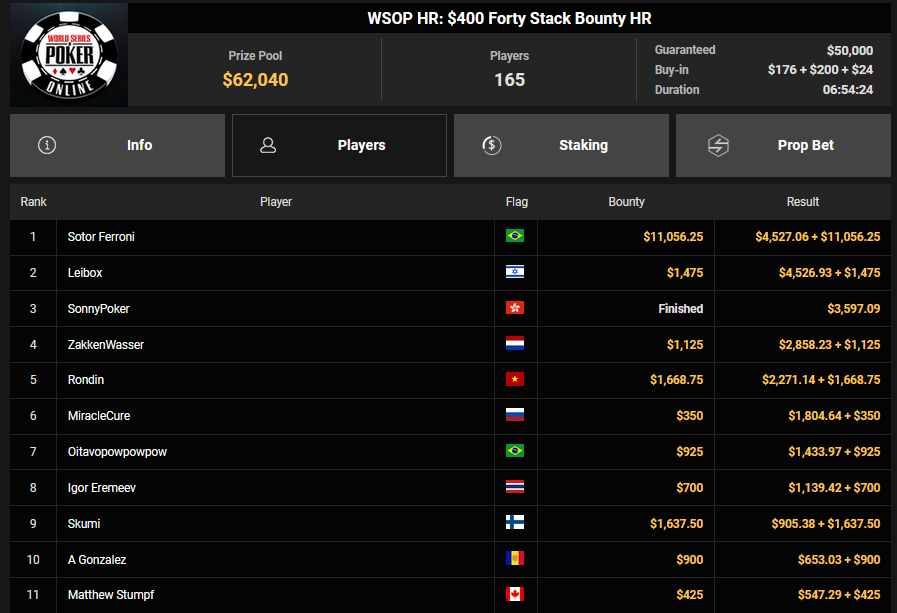The image size is (897, 613).
Task: Click the Prop Bet hexagon icon
Action: pos(718,145)
